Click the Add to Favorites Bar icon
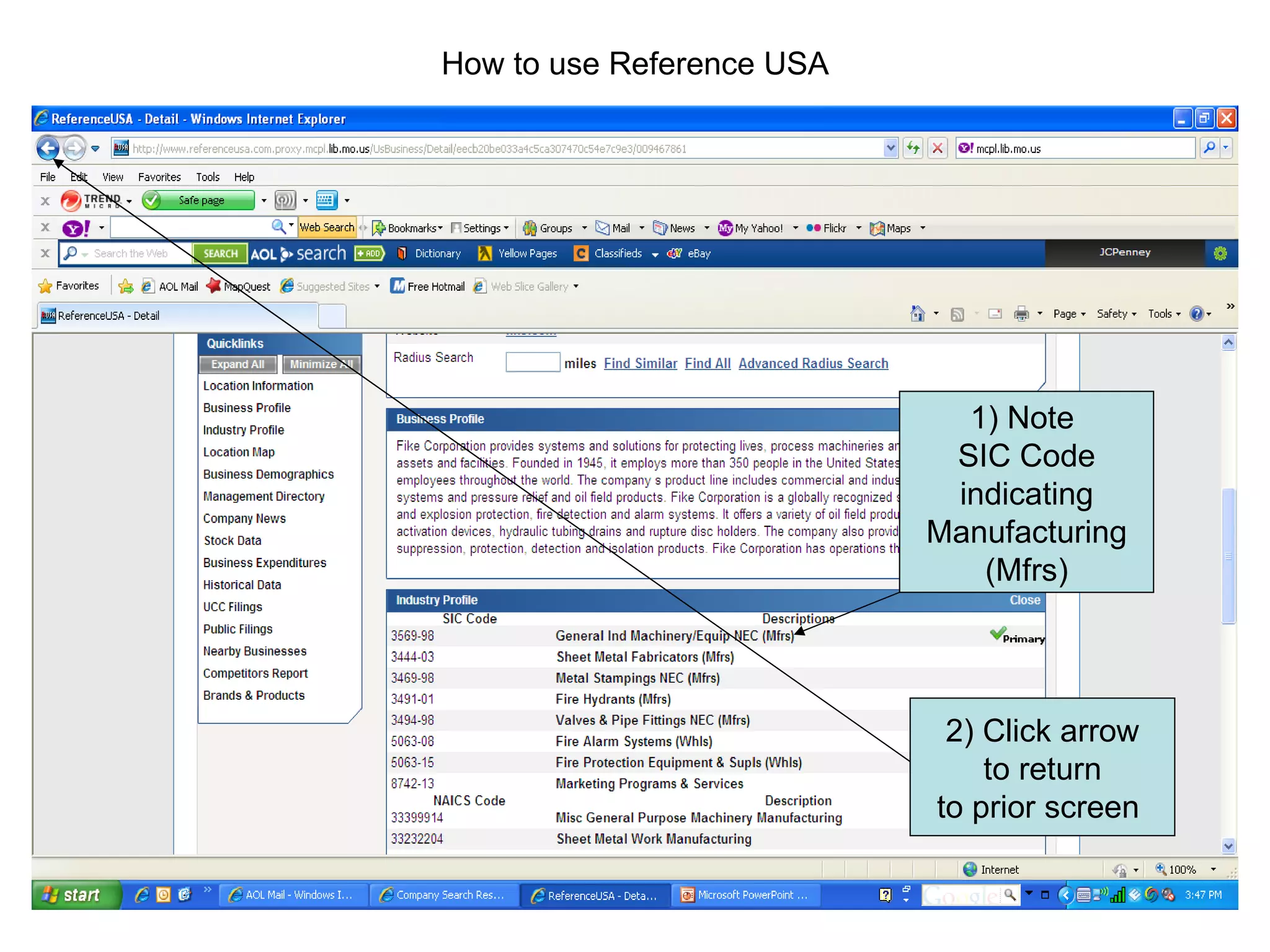1270x952 pixels. pos(126,286)
